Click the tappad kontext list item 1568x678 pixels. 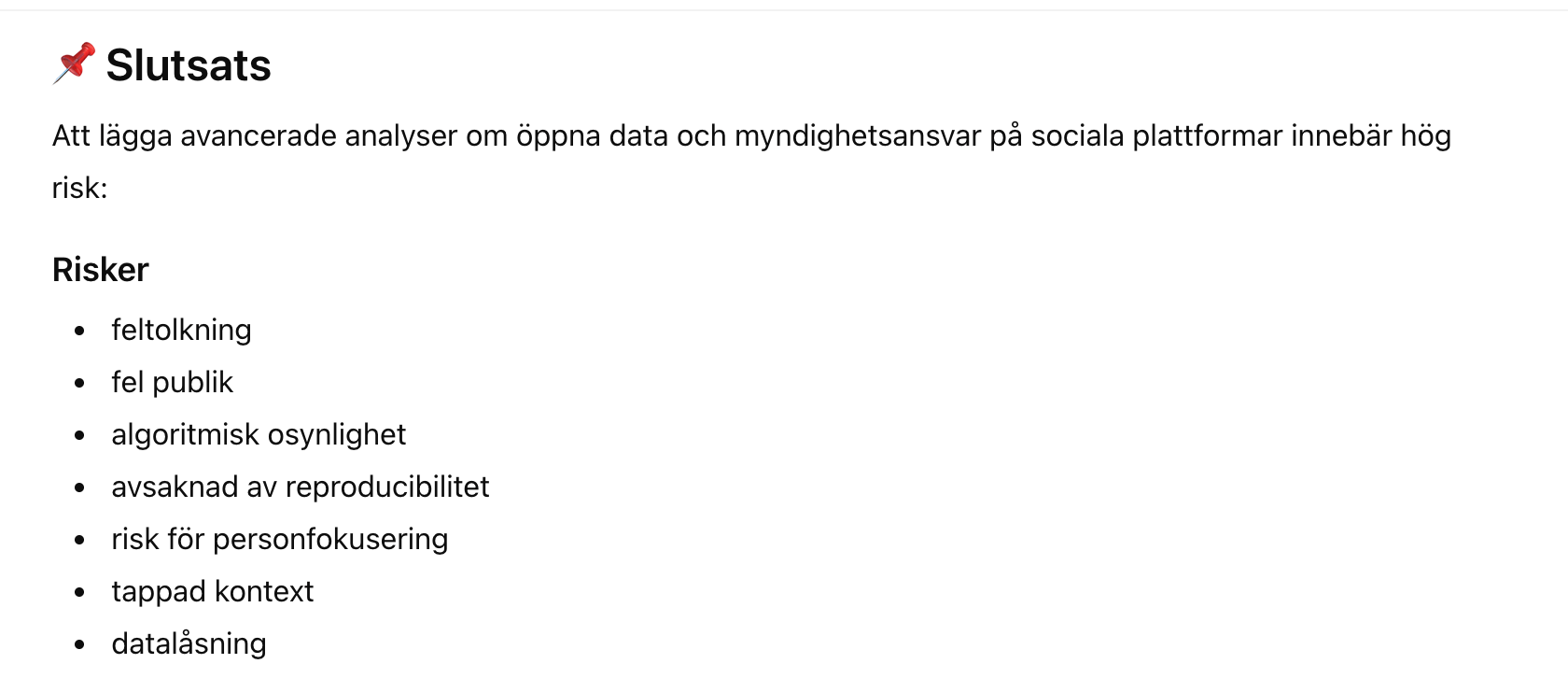212,591
